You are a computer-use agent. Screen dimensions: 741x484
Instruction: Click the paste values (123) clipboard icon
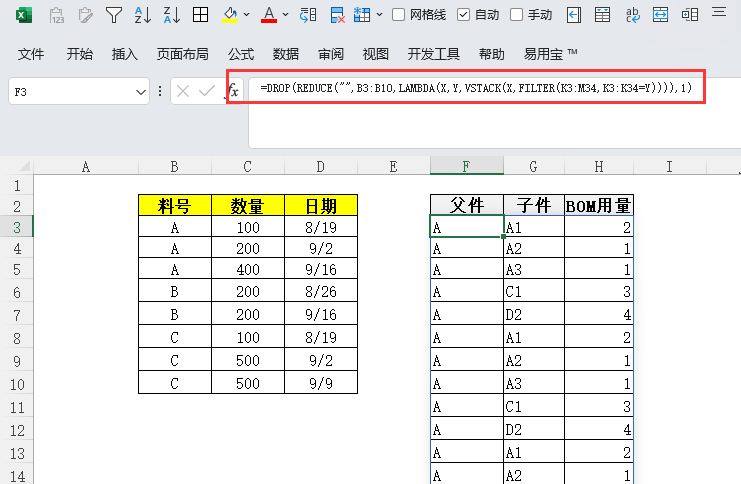tap(57, 15)
